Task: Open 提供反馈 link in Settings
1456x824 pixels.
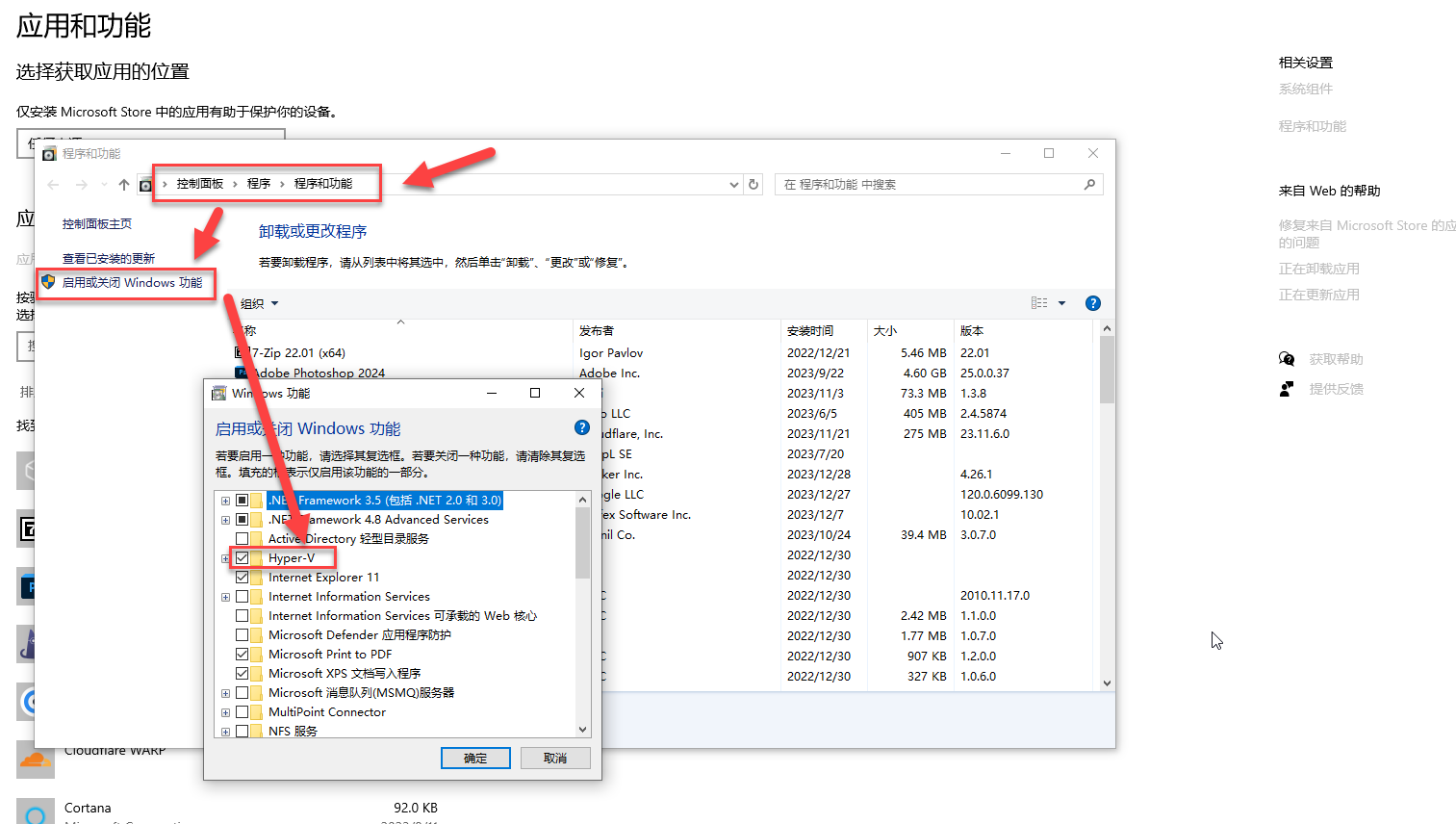Action: coord(1336,389)
